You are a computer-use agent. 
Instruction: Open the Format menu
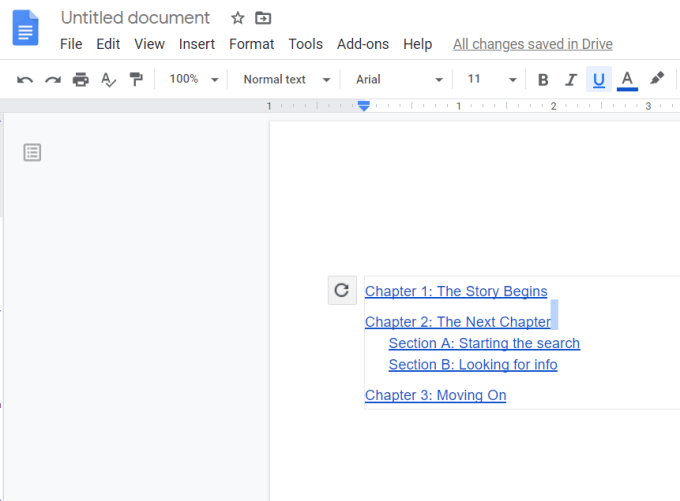252,44
